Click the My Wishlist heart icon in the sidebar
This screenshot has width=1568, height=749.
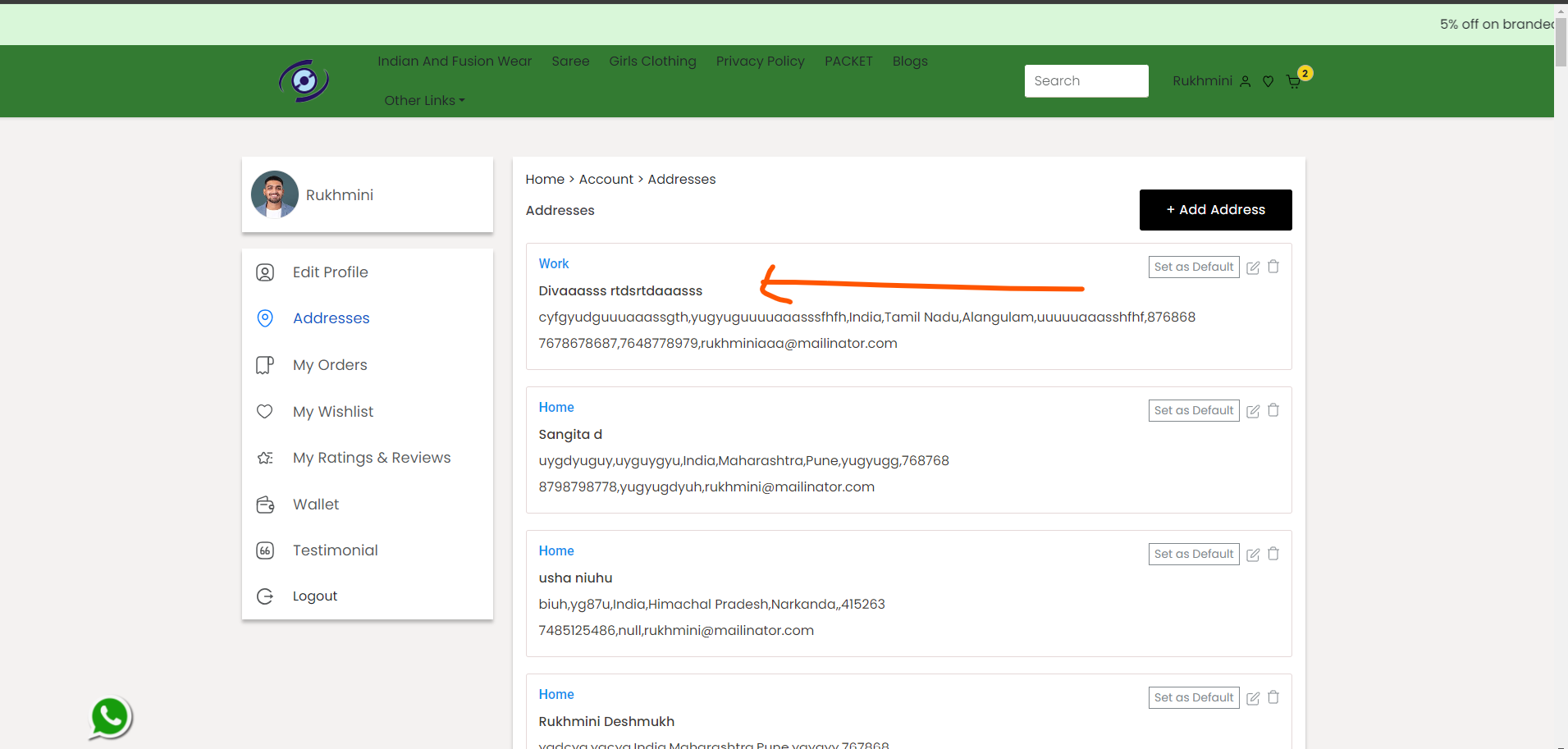point(265,412)
